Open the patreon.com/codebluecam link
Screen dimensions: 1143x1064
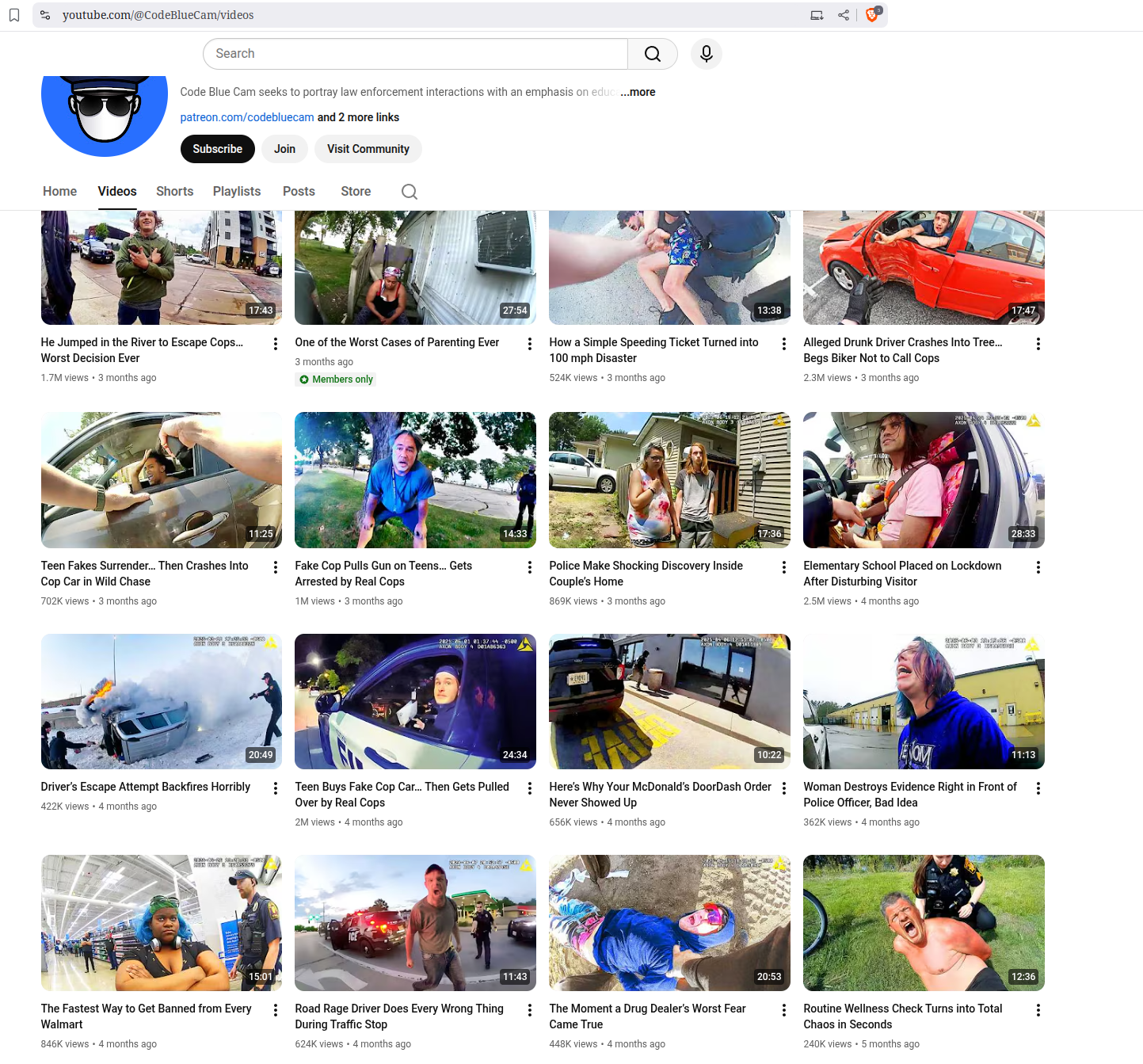[247, 117]
